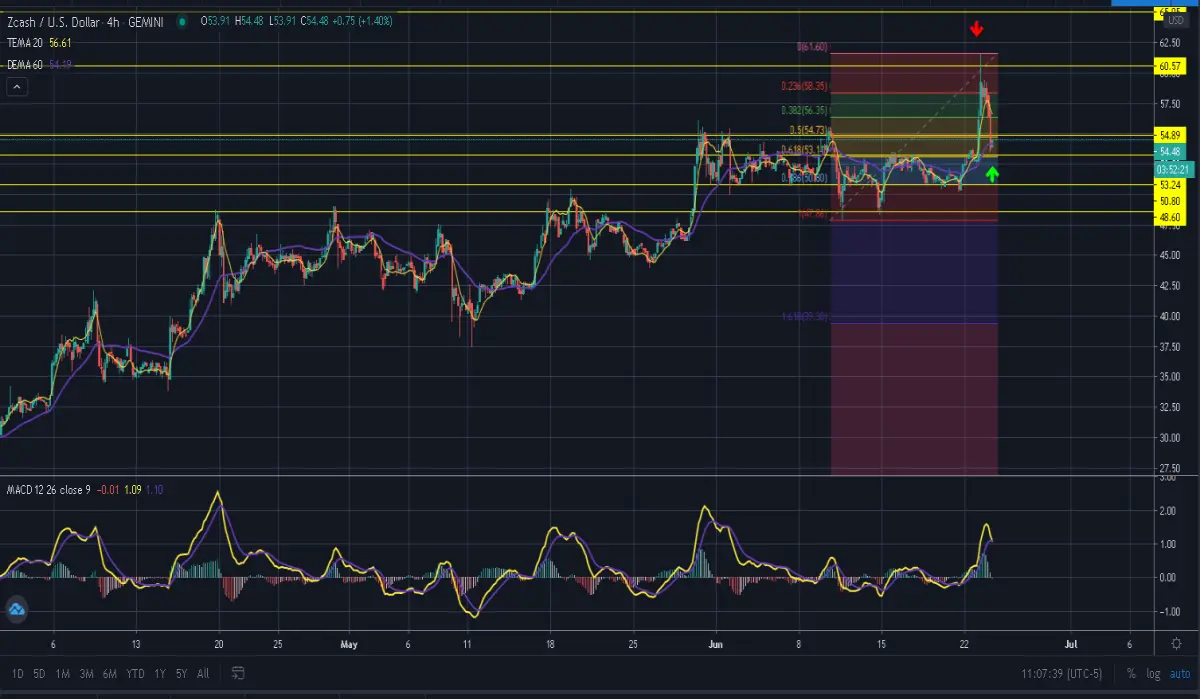This screenshot has height=699, width=1200.
Task: Click the Jul label on the time axis
Action: point(1071,645)
